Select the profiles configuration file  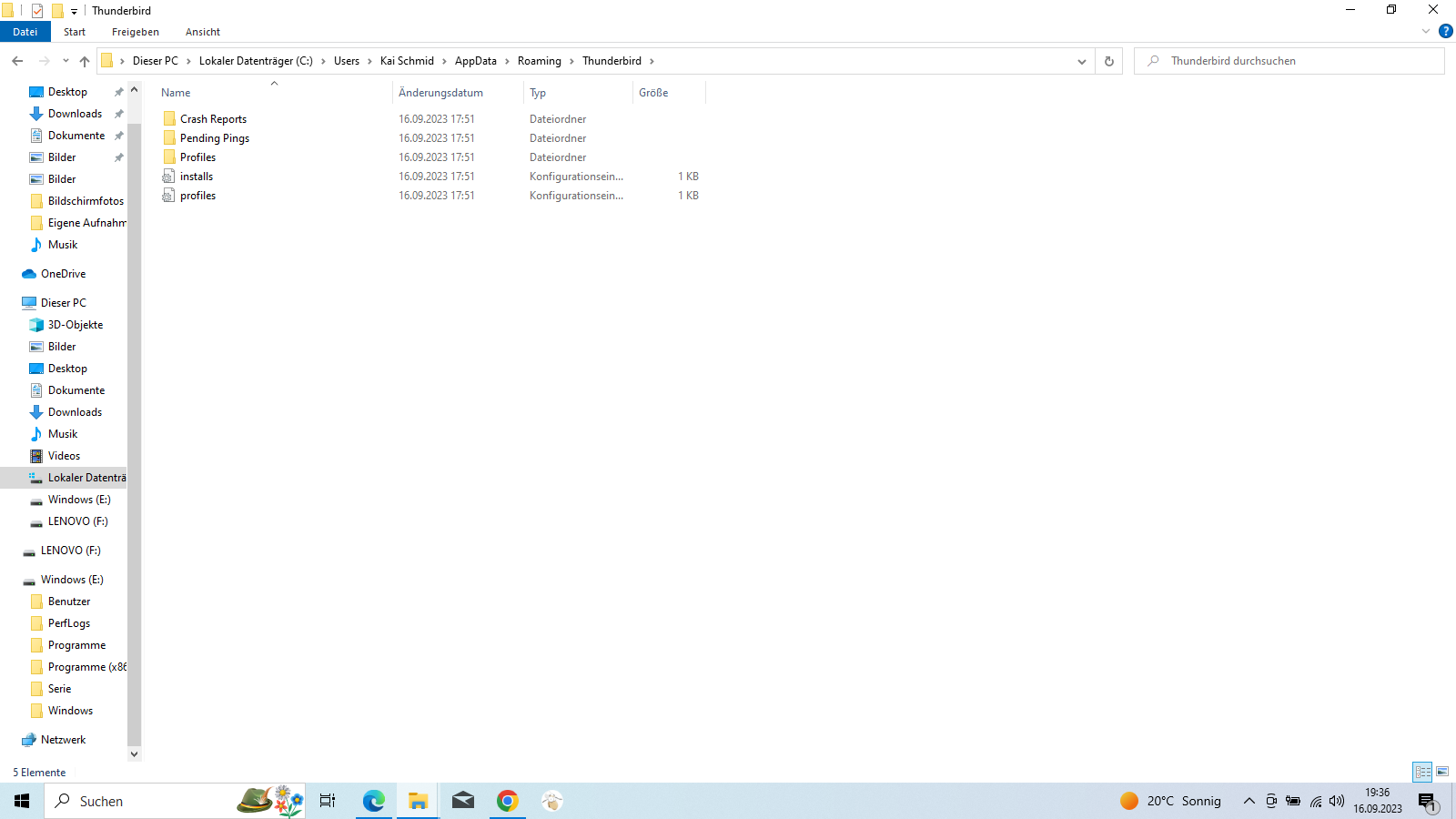tap(197, 196)
